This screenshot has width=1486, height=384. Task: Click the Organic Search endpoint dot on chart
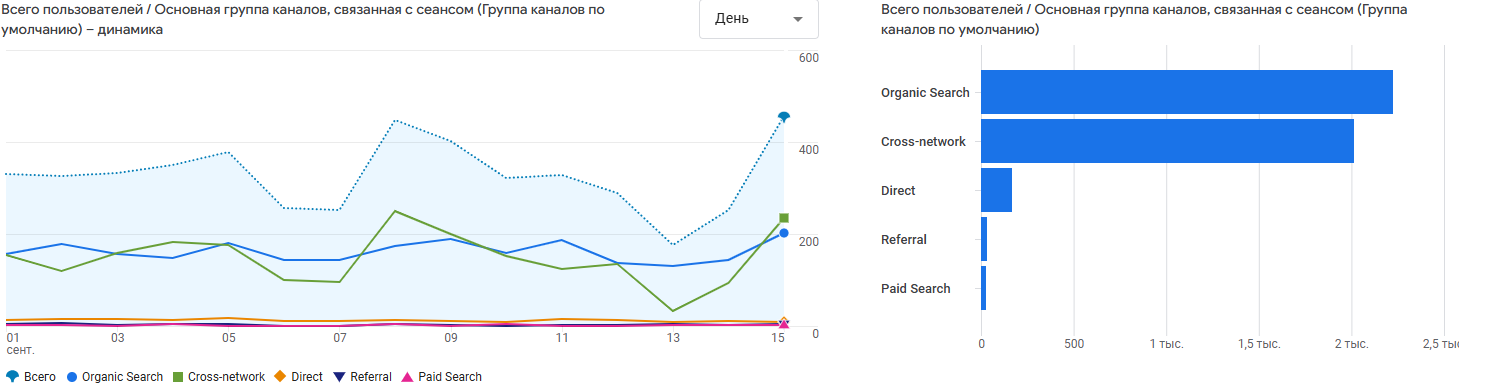coord(784,233)
